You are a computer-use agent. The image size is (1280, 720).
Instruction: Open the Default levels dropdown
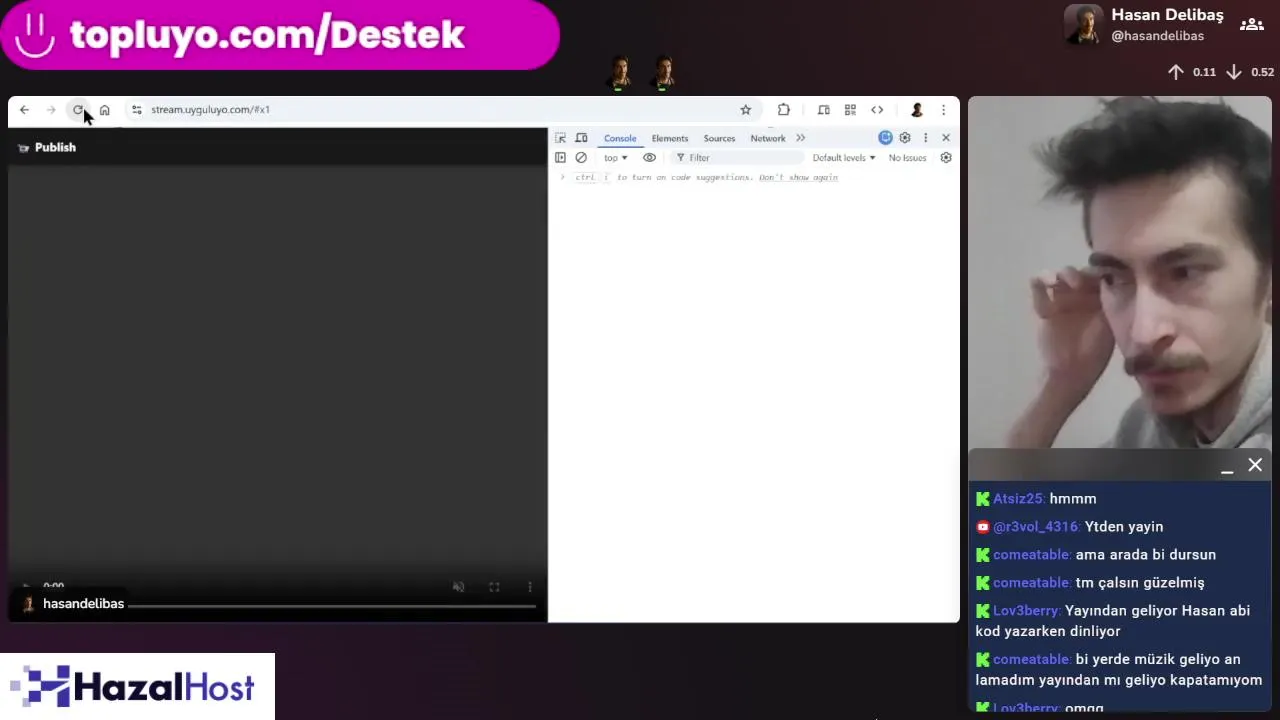coord(844,158)
